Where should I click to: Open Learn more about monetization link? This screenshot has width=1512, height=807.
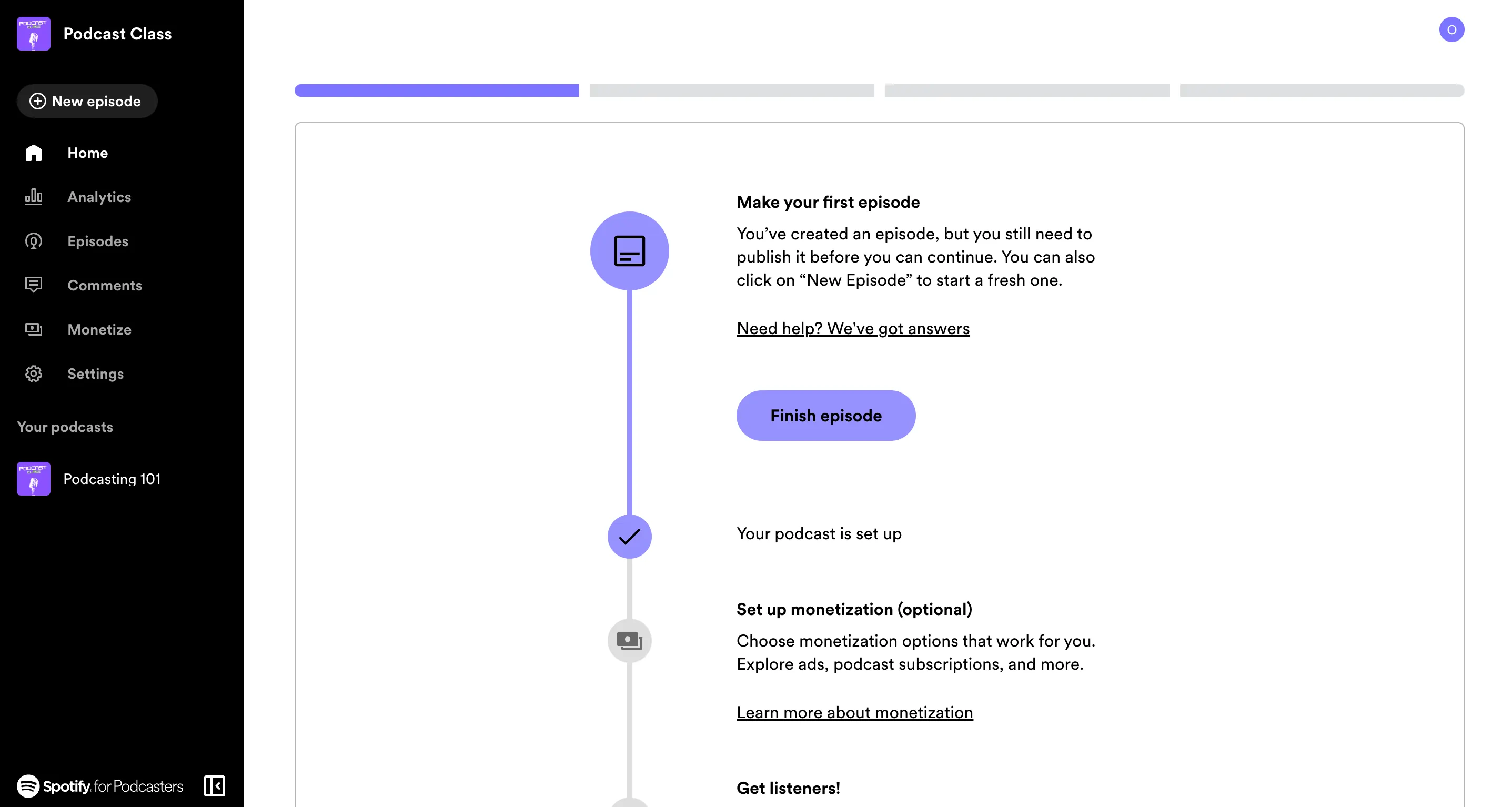(855, 712)
